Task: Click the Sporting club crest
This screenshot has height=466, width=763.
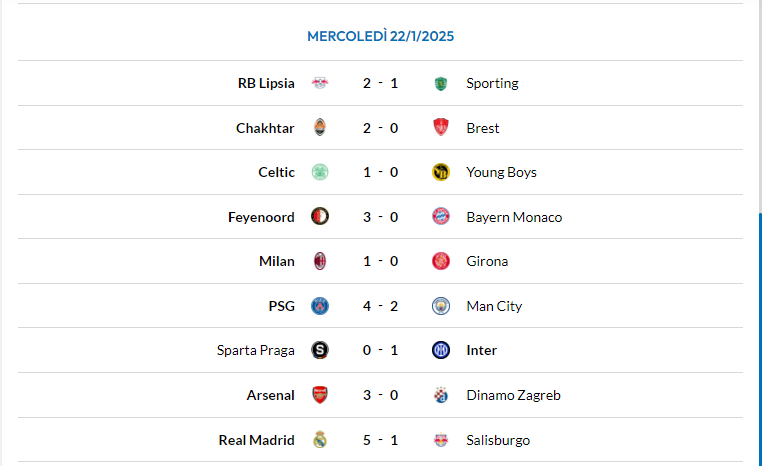Action: tap(441, 83)
